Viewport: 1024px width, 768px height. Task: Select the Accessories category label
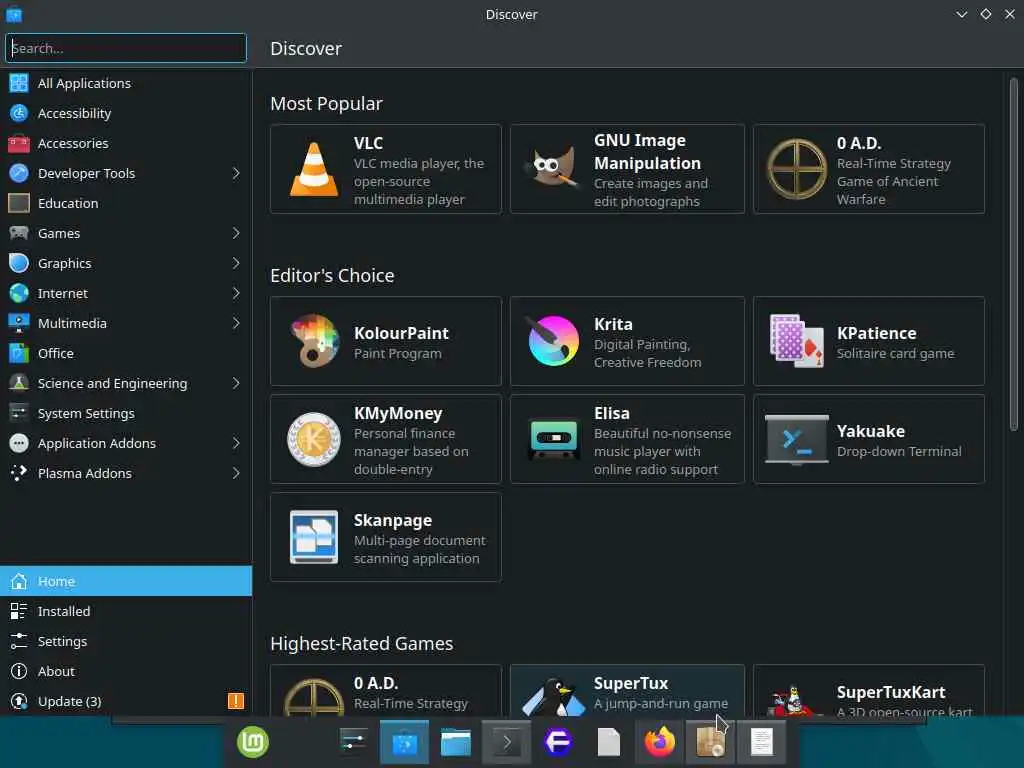73,143
